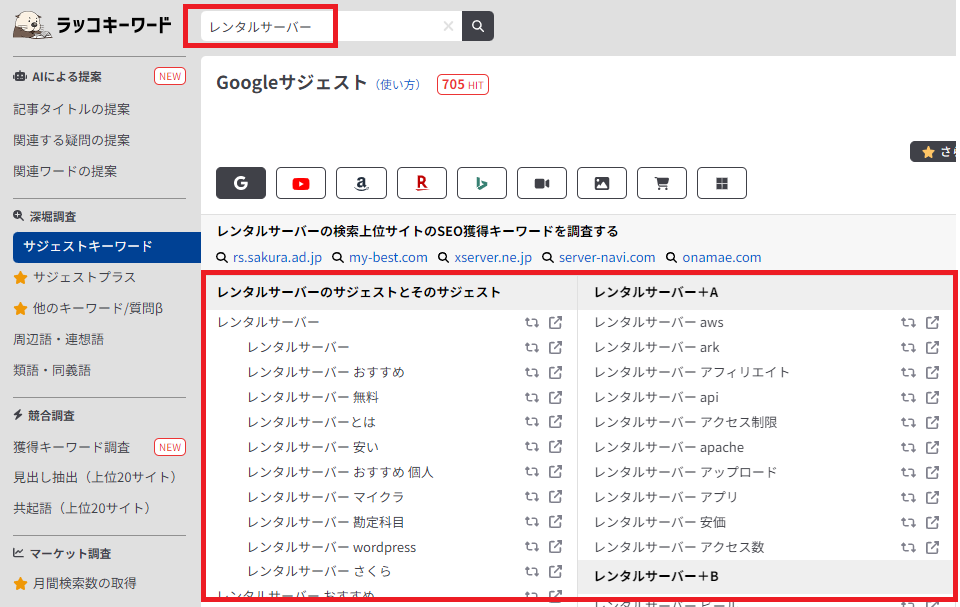Click the 使い方 help link
Screen dimensions: 960x607
tap(398, 85)
